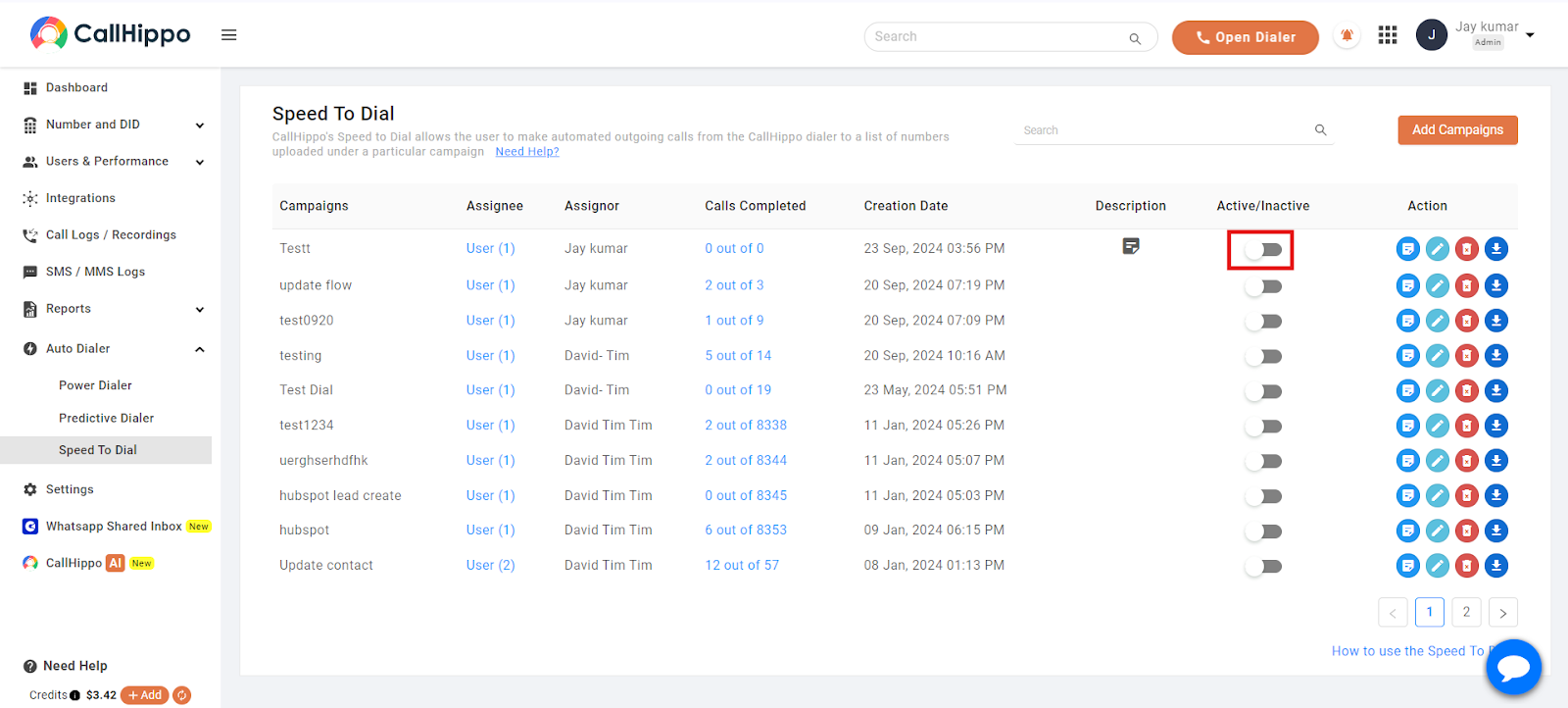The height and width of the screenshot is (708, 1568).
Task: Click the top search magnifier icon
Action: [x=1135, y=39]
